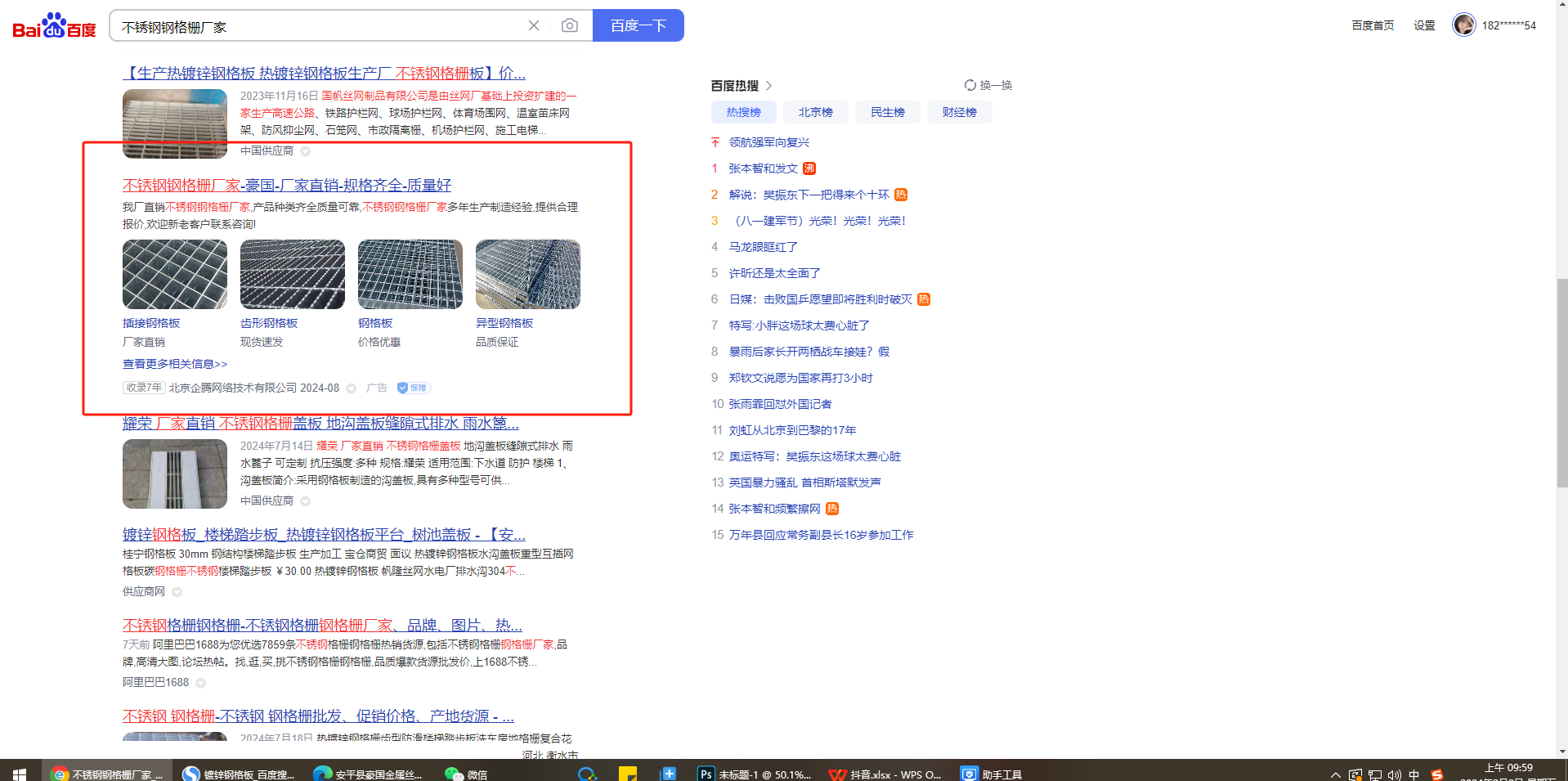
Task: Open the dropdown next to 供应商网
Action: click(177, 591)
